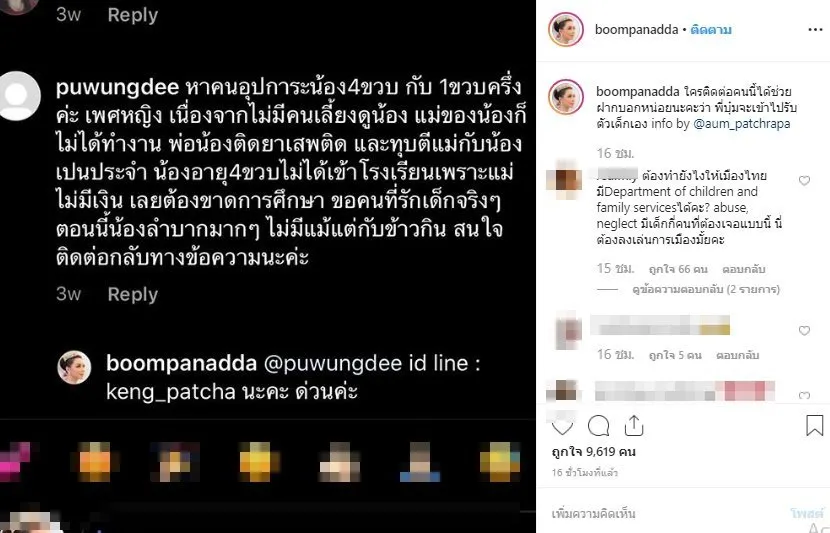
Task: View ถูกใจ 66 คน likes list
Action: pos(678,269)
